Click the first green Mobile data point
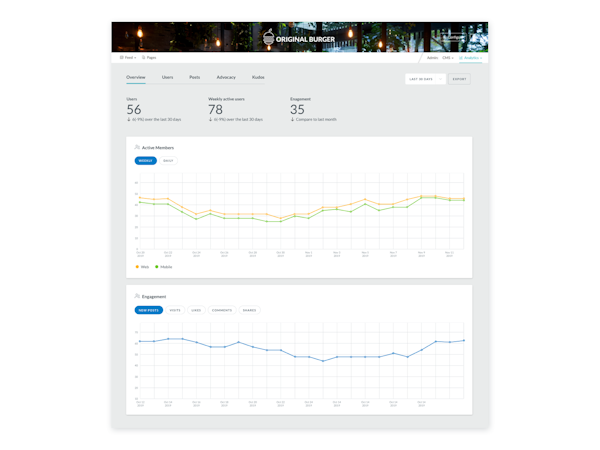 [x=140, y=202]
